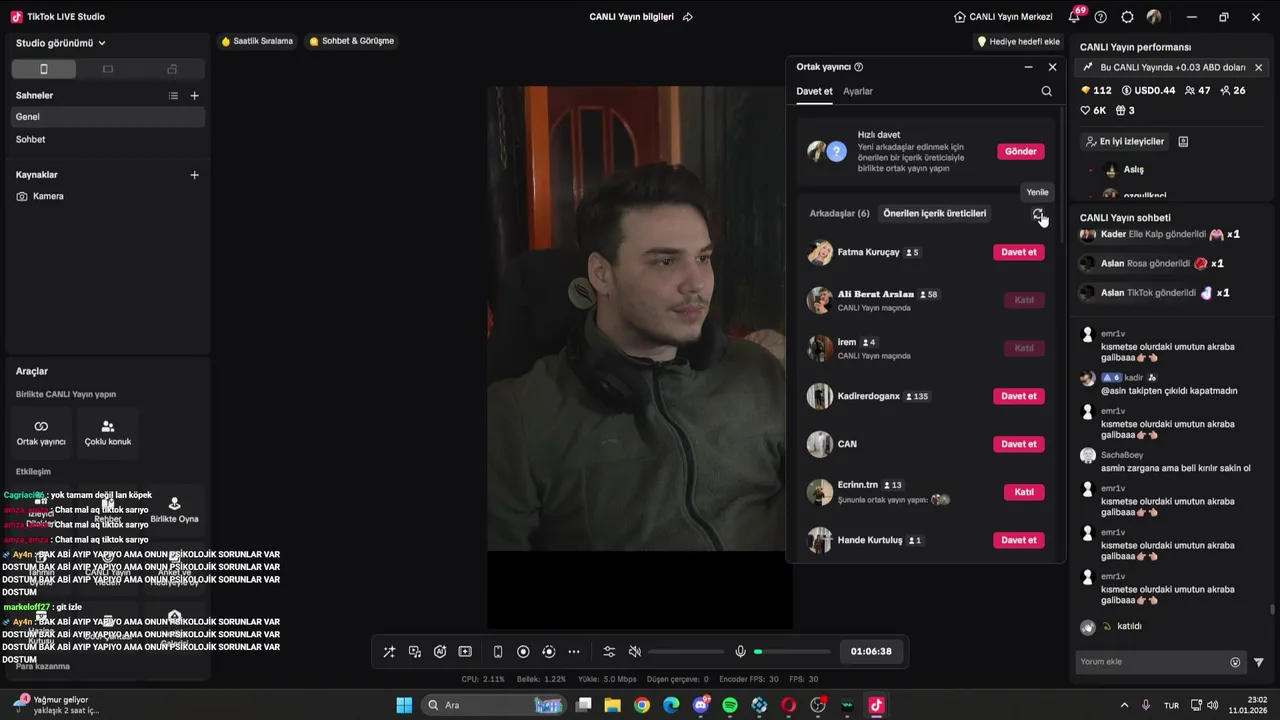Open the emoji picker in comment box
This screenshot has height=720, width=1280.
tap(1235, 662)
